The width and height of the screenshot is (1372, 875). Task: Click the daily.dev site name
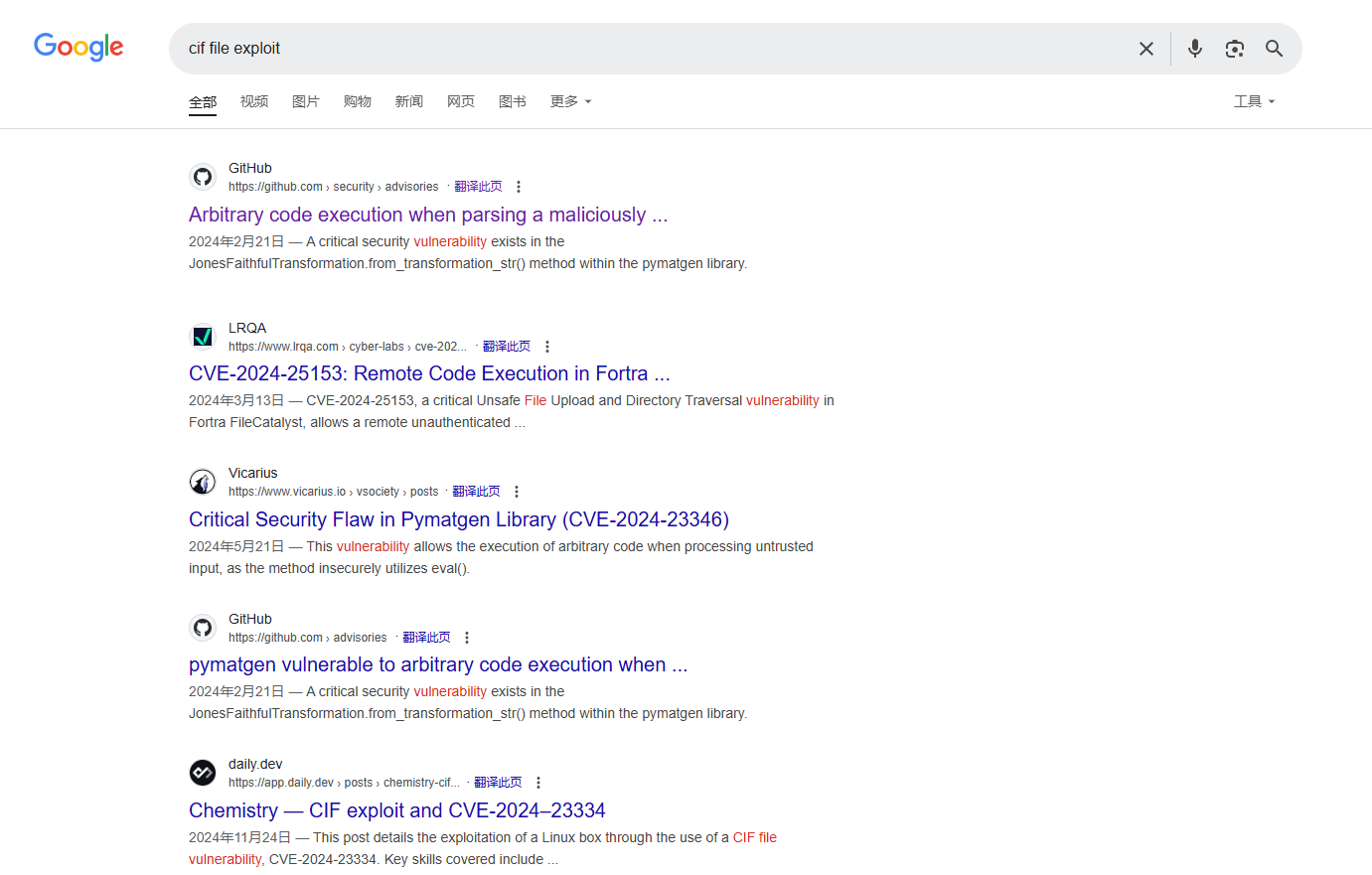click(x=255, y=764)
